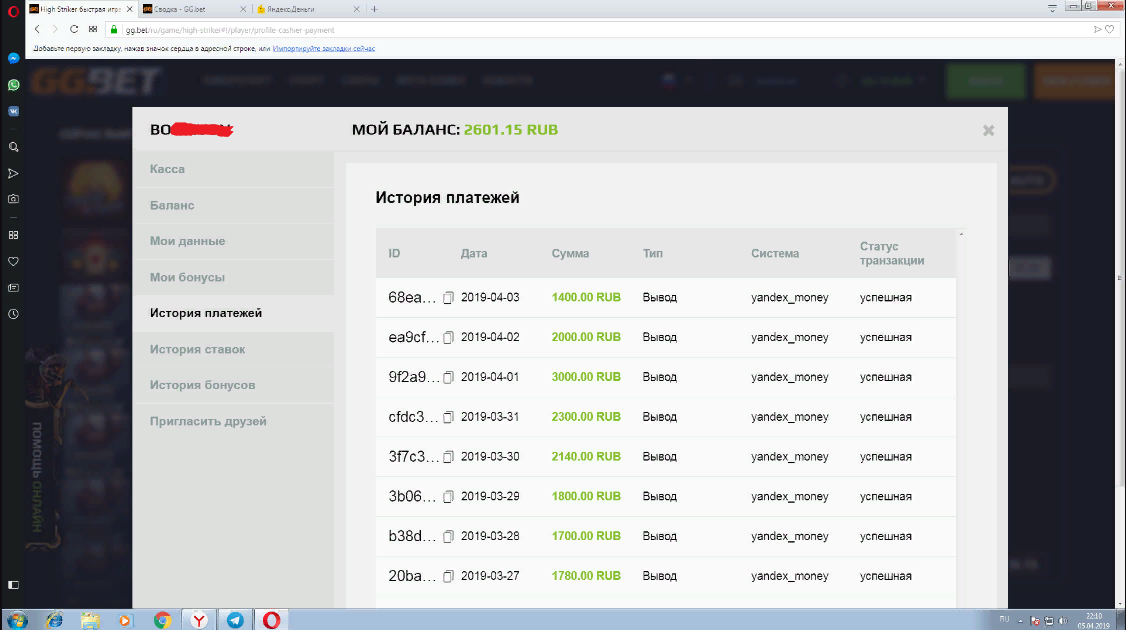Click the system clock in taskbar
Screen dimensions: 1126x630
[1094, 621]
